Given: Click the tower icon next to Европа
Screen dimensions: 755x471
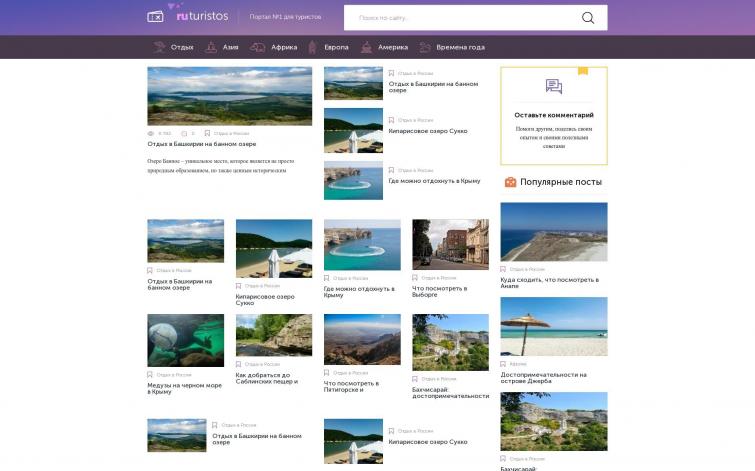Looking at the screenshot, I should 312,47.
